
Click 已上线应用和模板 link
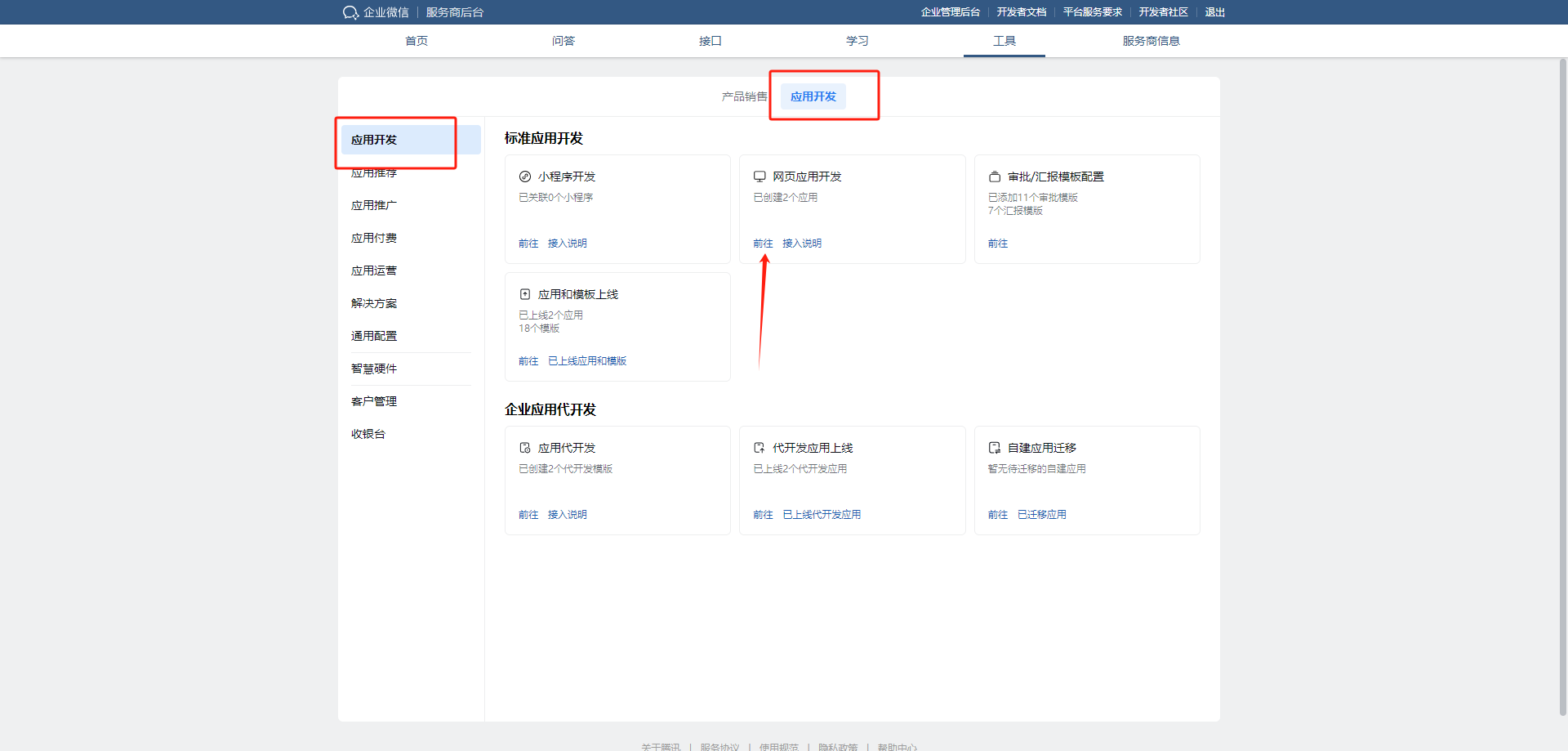pyautogui.click(x=586, y=361)
